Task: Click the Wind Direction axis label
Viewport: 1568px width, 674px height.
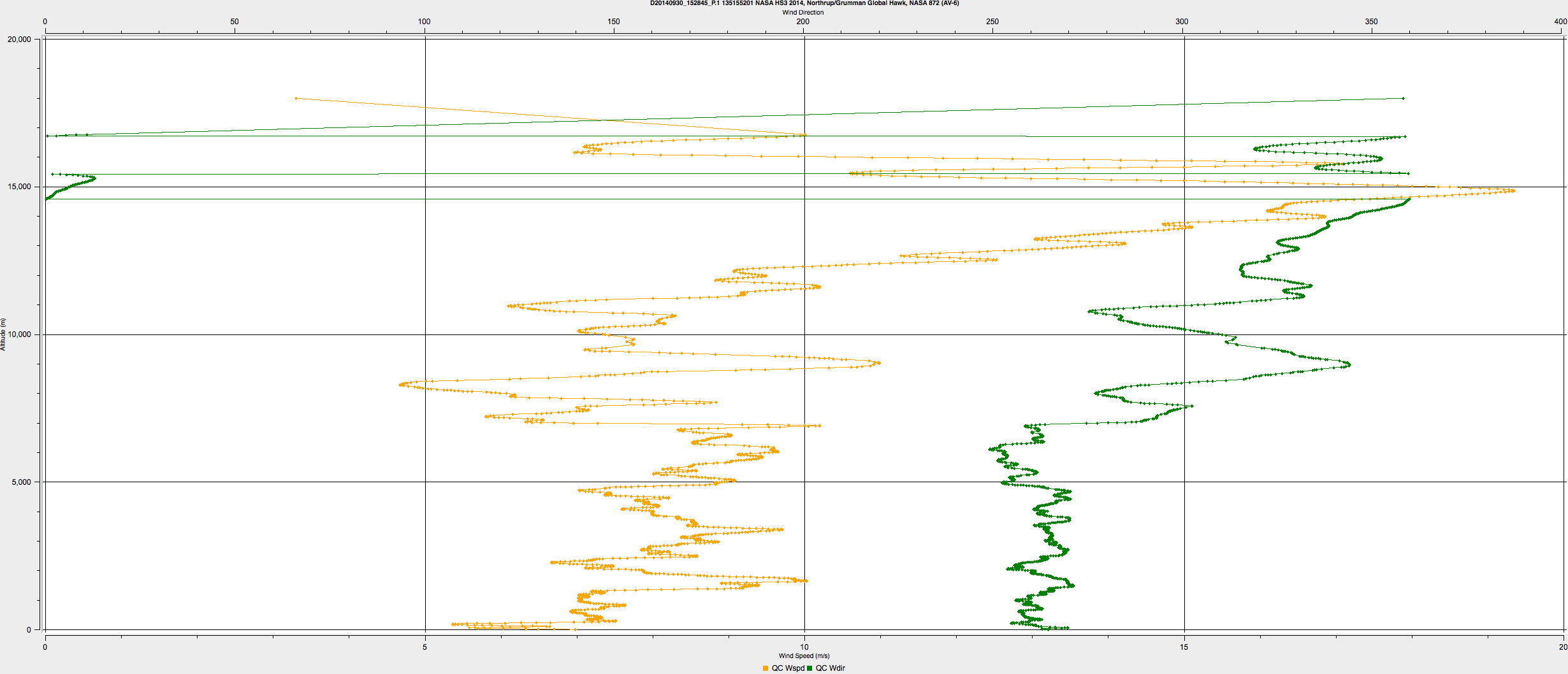Action: (803, 12)
